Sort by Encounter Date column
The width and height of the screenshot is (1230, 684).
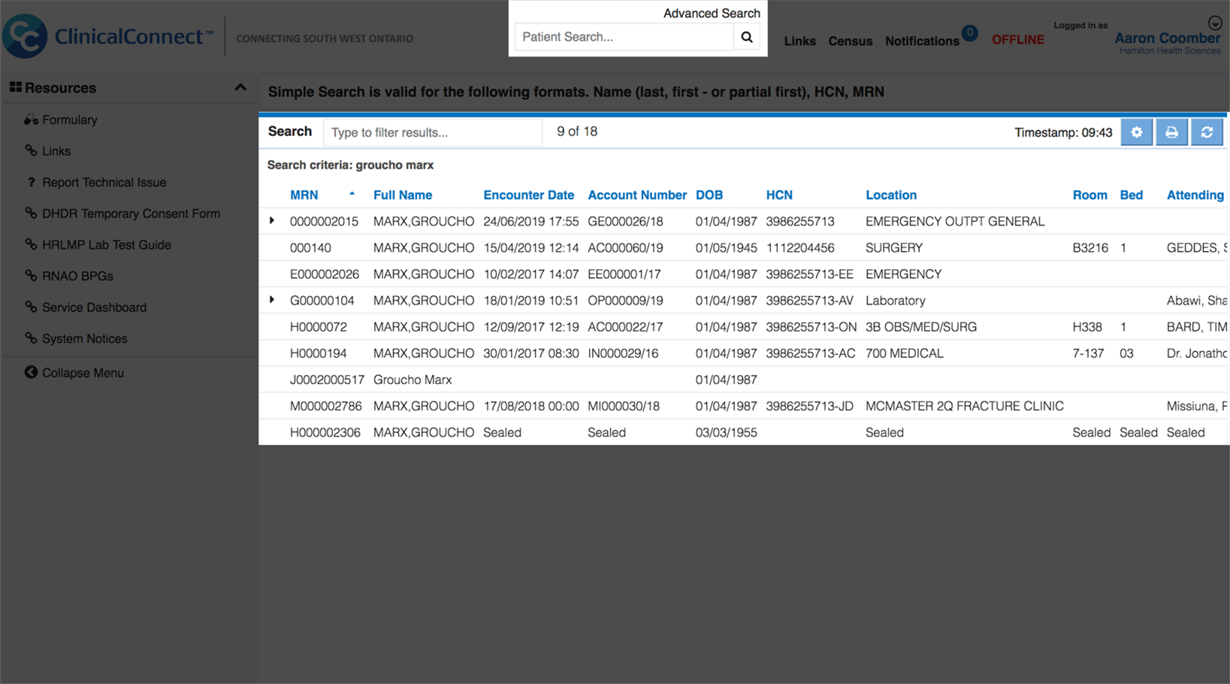tap(528, 195)
